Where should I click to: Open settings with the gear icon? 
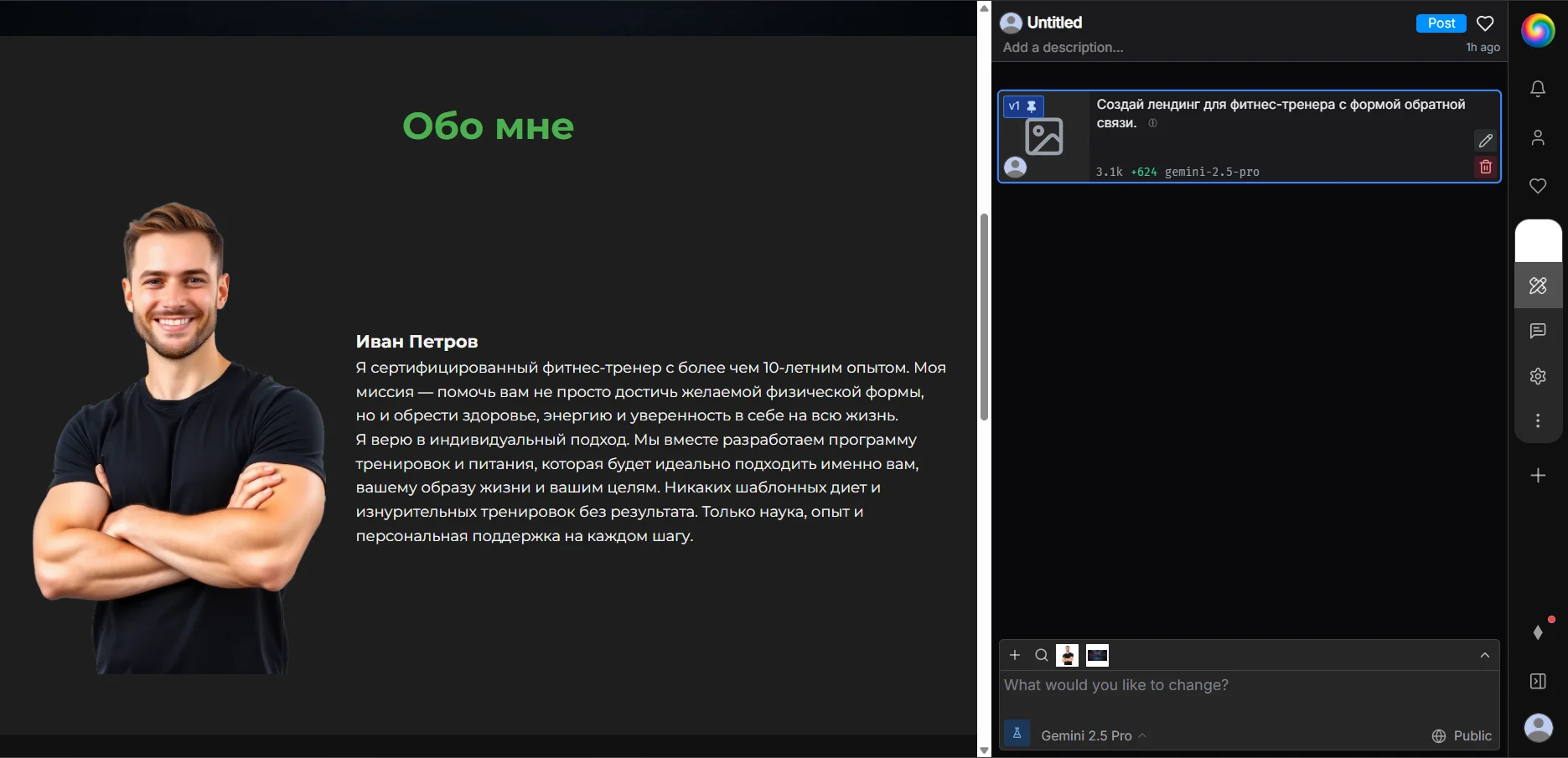[1539, 376]
